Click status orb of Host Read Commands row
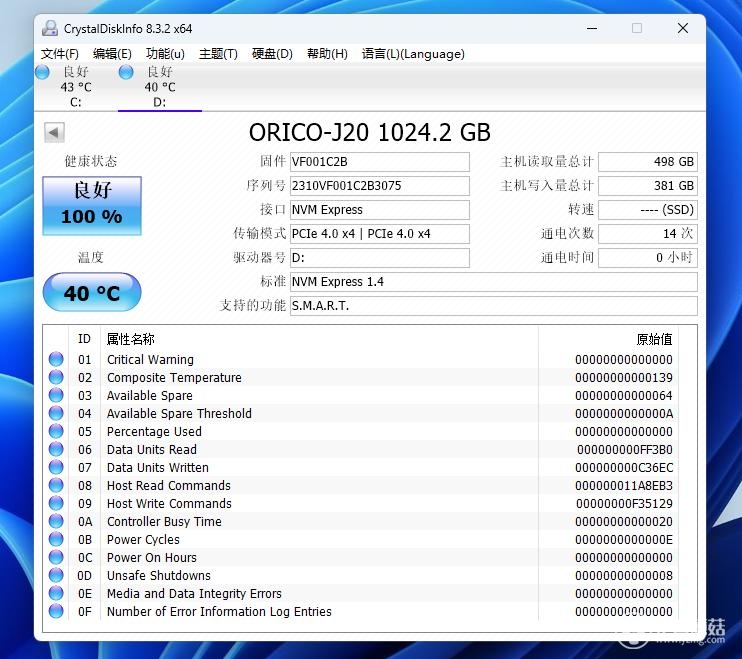This screenshot has width=742, height=659. 56,485
